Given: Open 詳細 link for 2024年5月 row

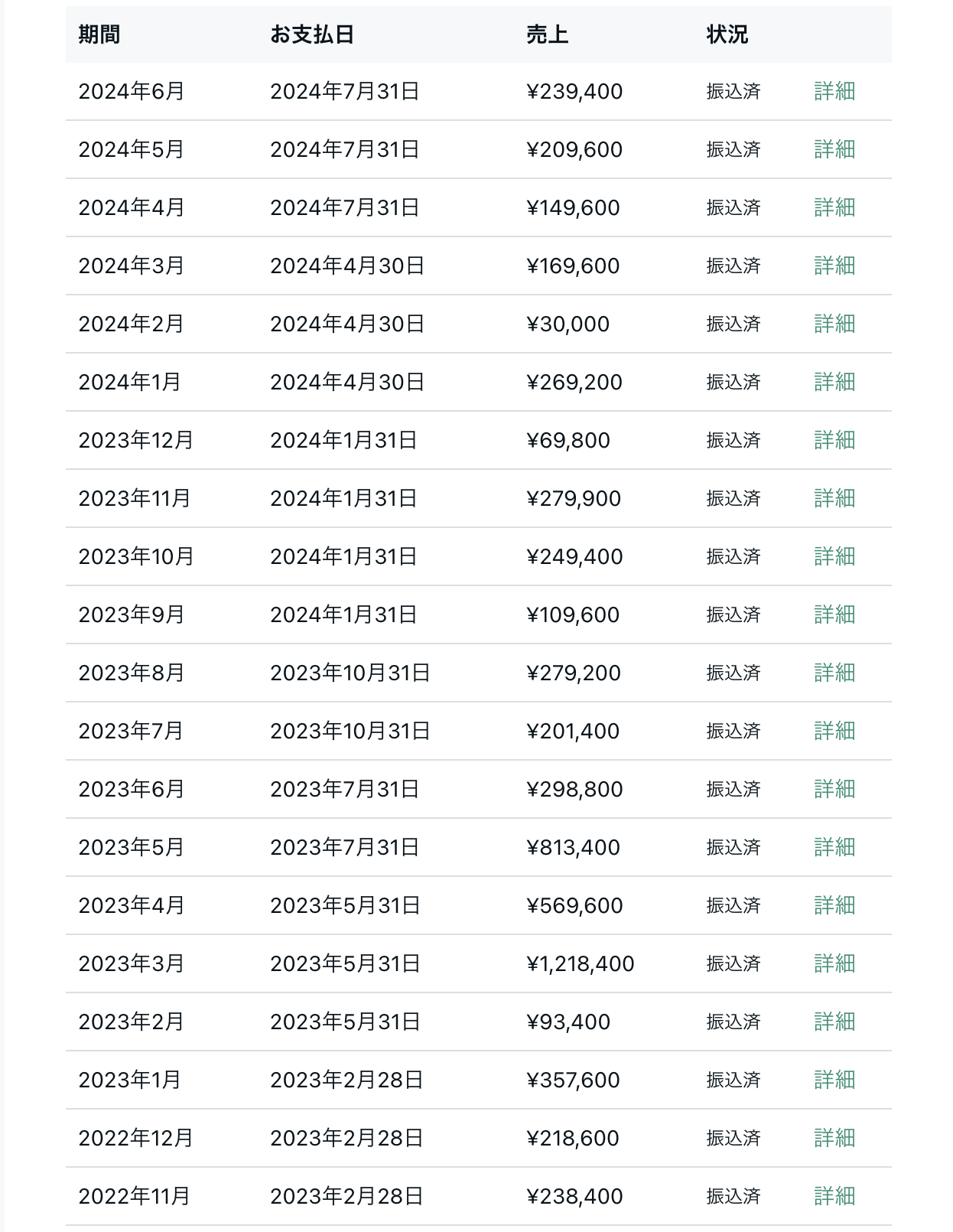Looking at the screenshot, I should point(834,149).
